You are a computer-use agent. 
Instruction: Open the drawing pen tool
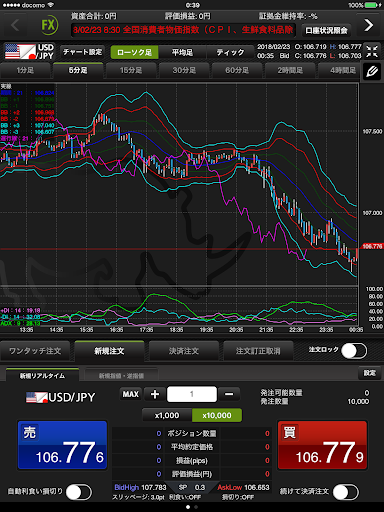click(372, 71)
